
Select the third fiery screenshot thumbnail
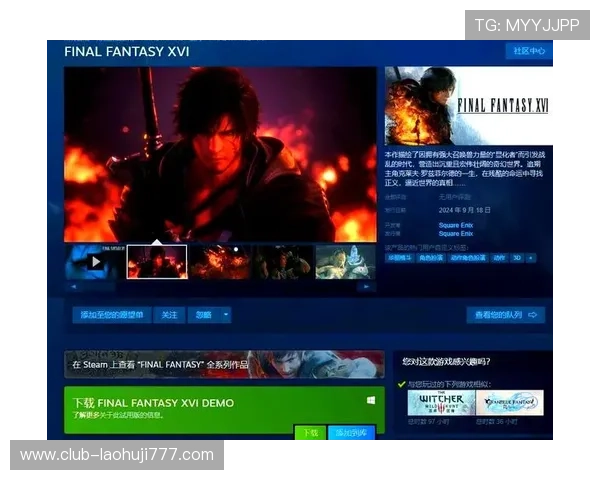click(219, 262)
